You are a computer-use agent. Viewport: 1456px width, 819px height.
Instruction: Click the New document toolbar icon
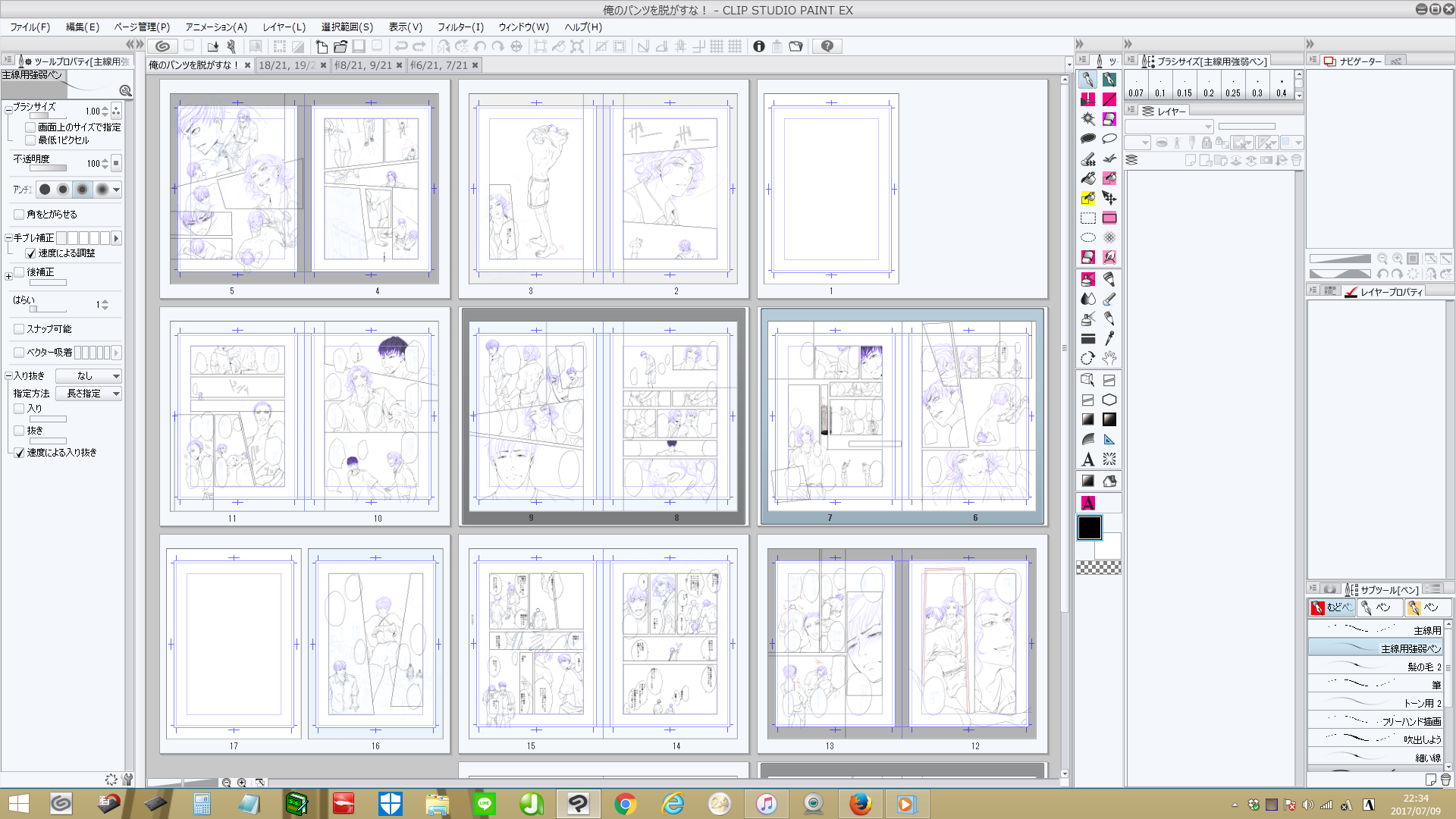pos(322,46)
